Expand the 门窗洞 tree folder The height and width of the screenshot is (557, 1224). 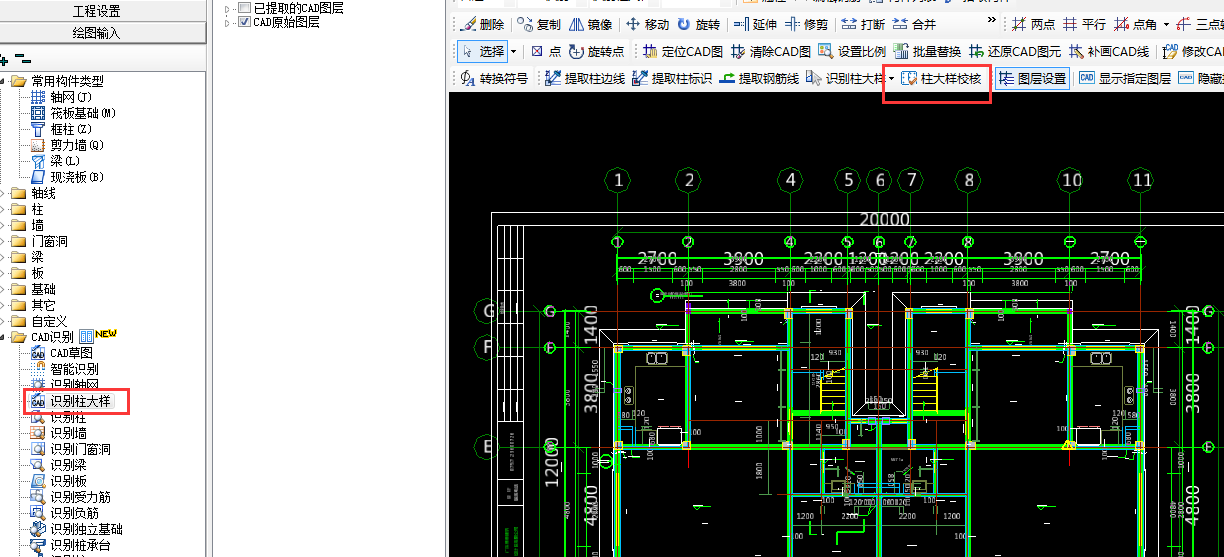click(x=4, y=241)
